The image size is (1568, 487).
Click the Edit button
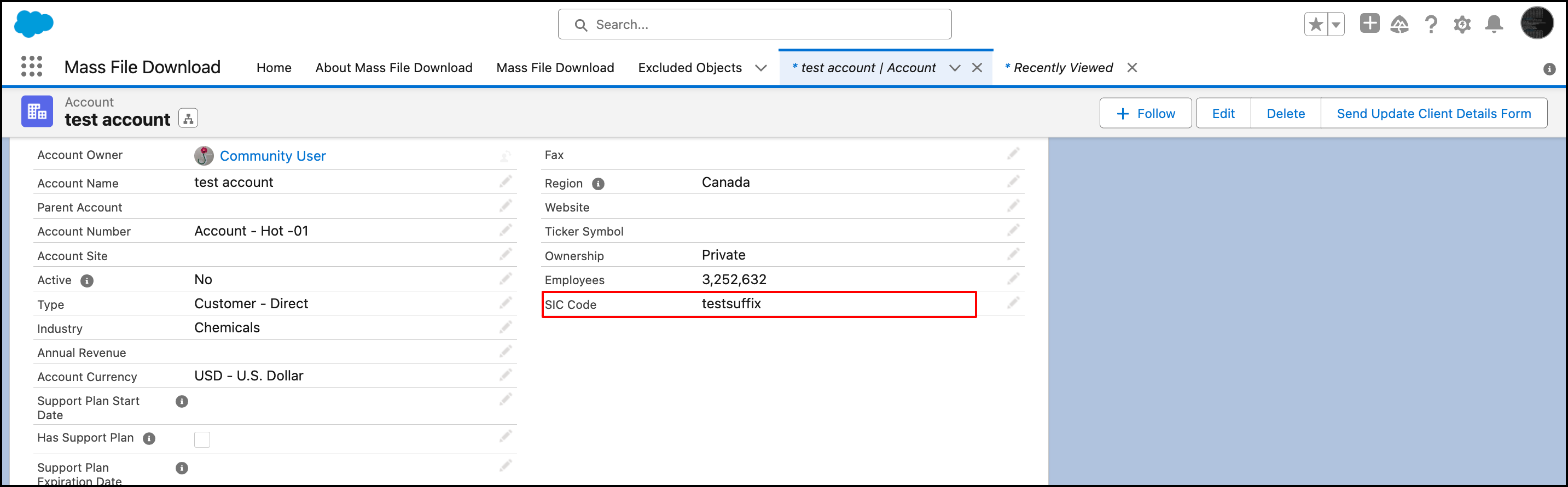(1223, 114)
